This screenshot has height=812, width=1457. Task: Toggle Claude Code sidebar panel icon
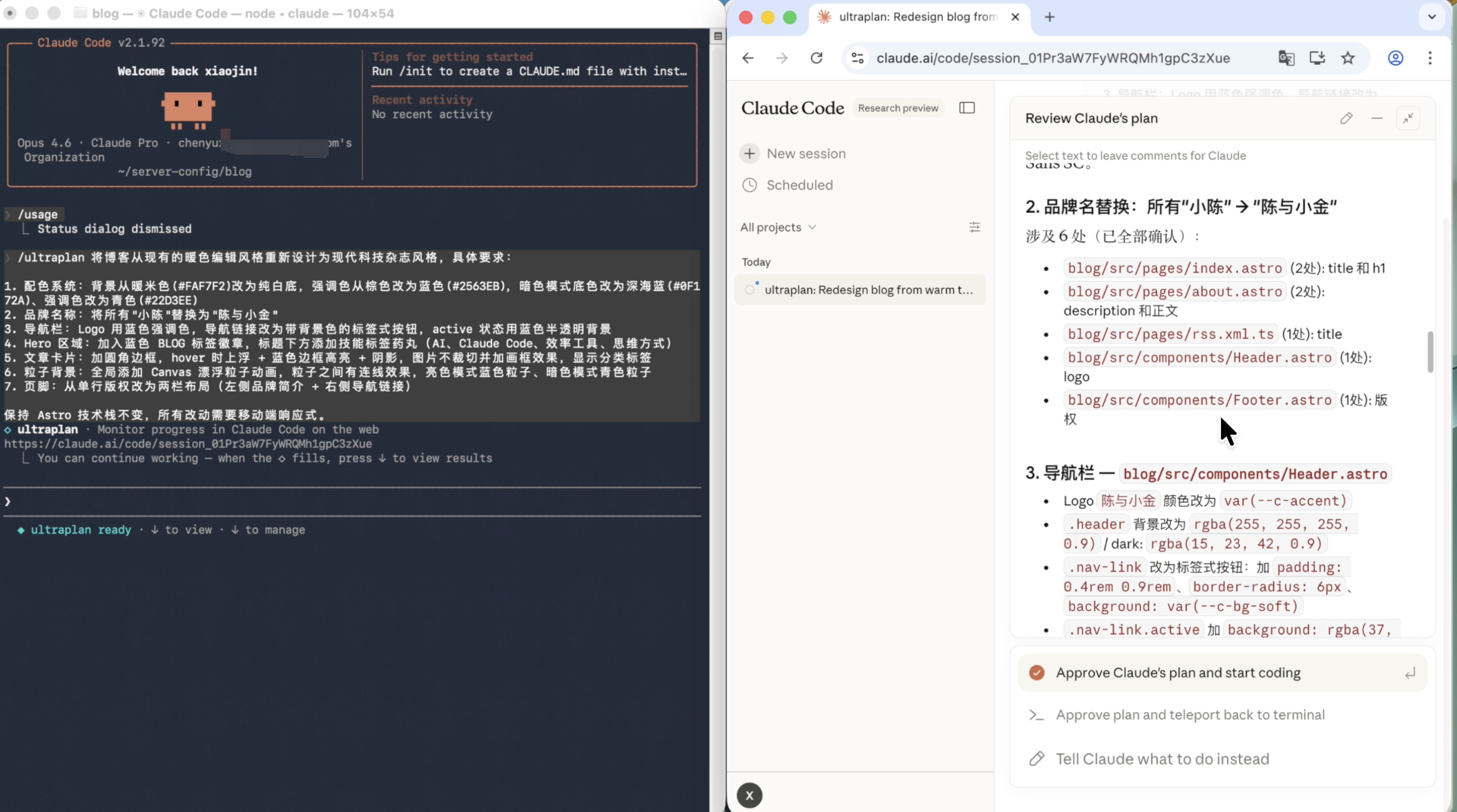point(967,108)
